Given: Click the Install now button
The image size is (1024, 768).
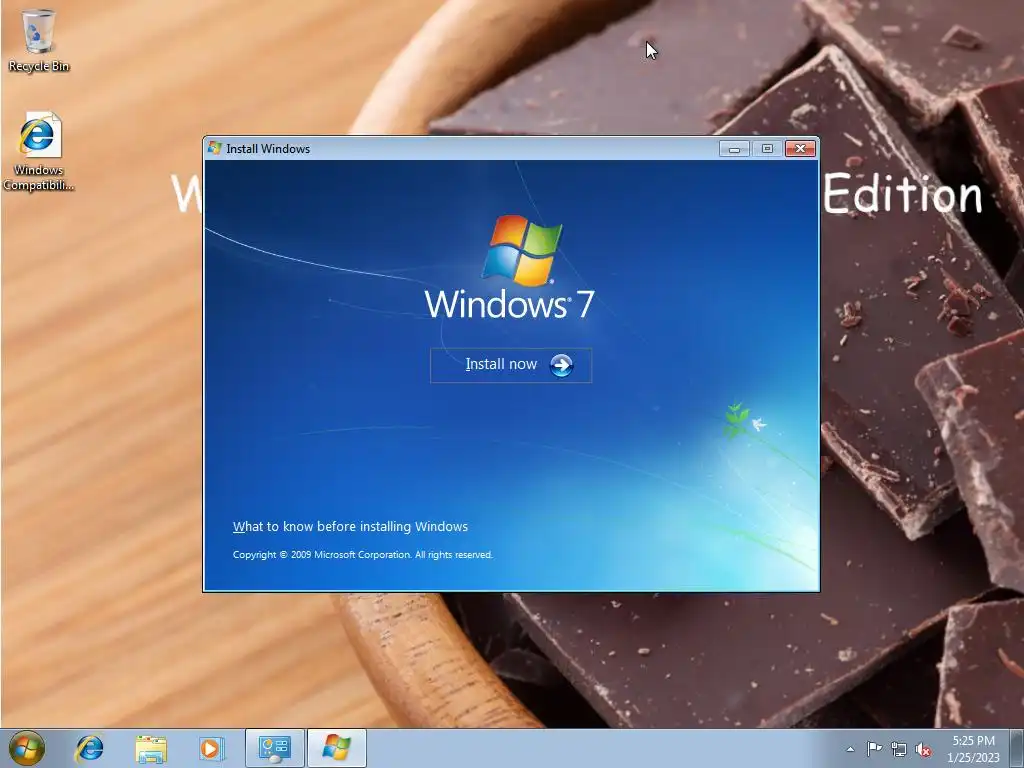Looking at the screenshot, I should (511, 365).
